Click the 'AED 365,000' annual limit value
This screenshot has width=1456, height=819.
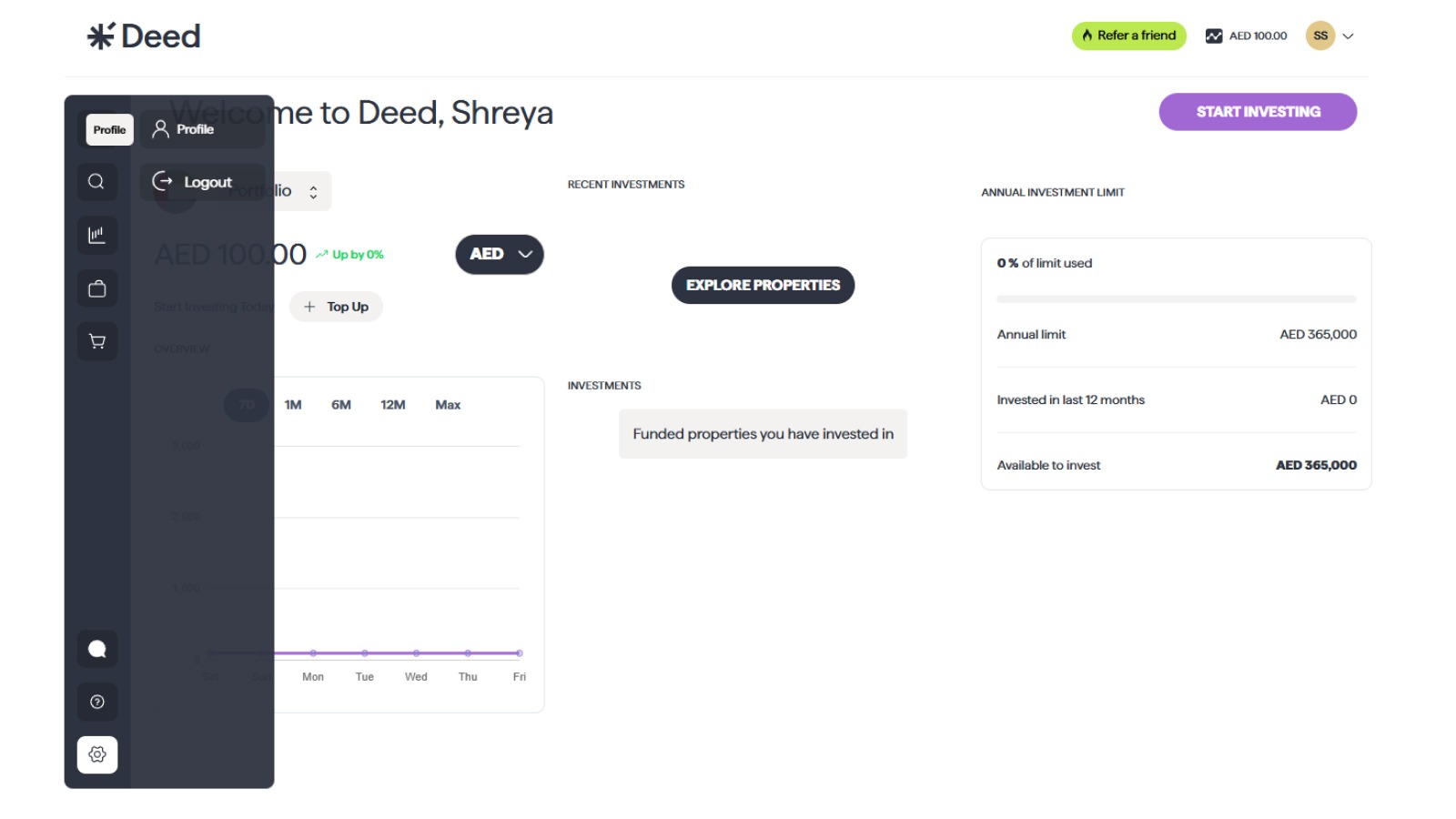pyautogui.click(x=1318, y=334)
